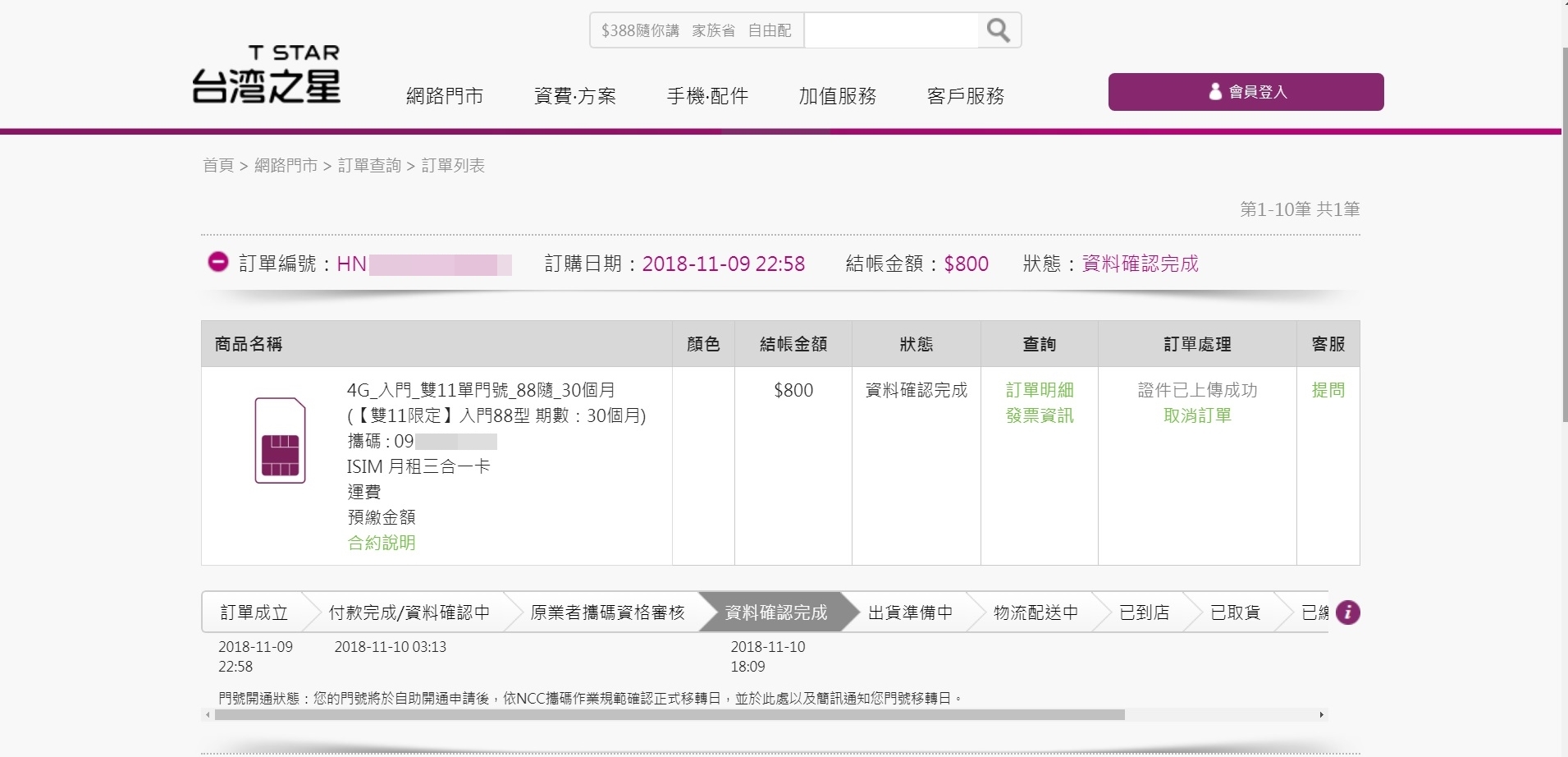Open the 客戶服務 menu

click(966, 96)
